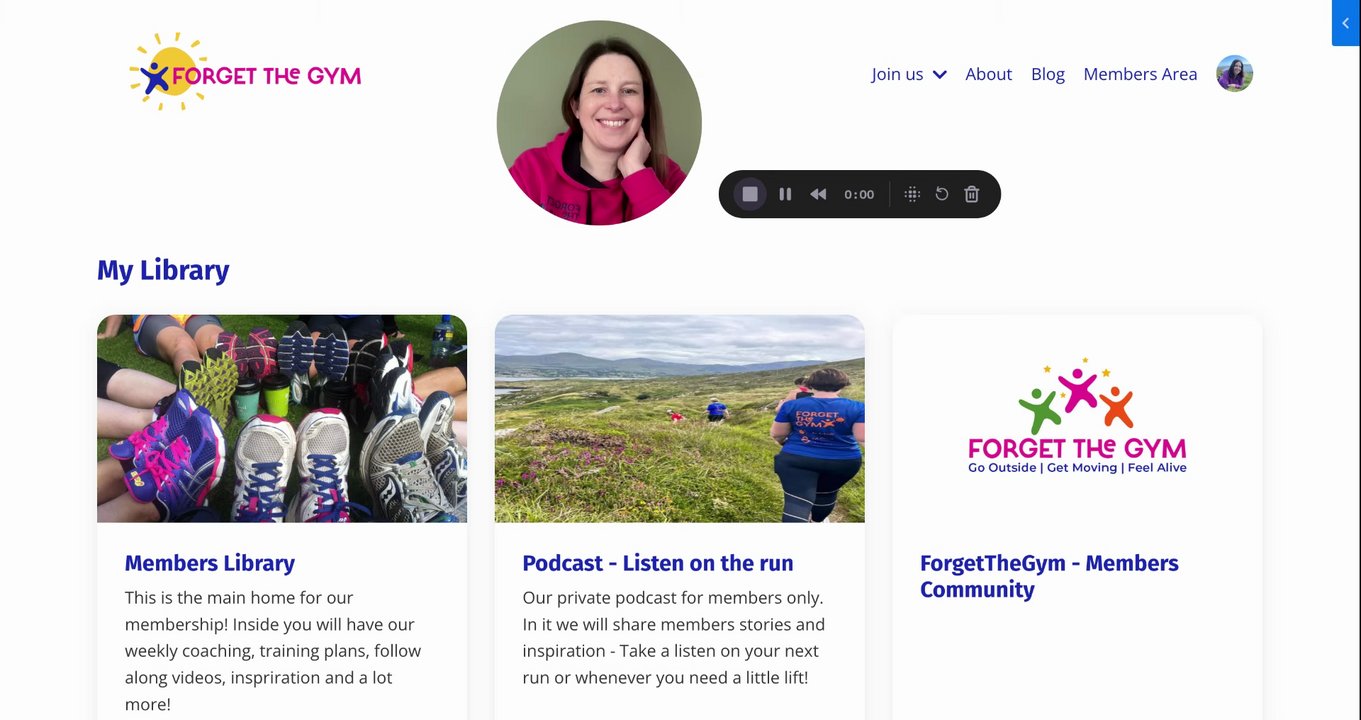Expand the blue side panel arrow
The image size is (1361, 720).
tap(1346, 23)
